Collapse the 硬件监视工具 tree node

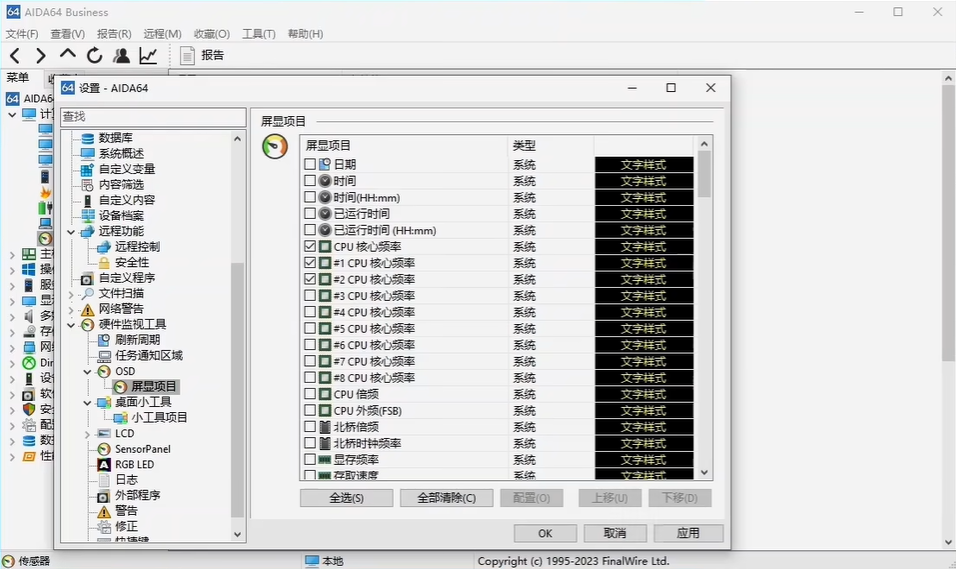tap(72, 325)
